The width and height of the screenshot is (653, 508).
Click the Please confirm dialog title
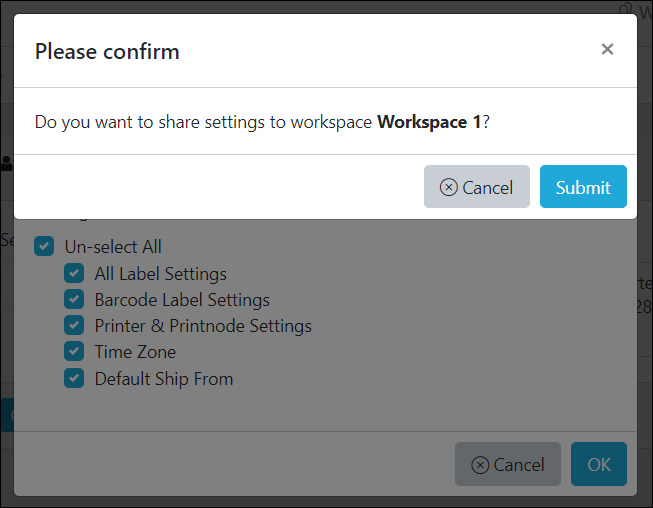(x=107, y=52)
